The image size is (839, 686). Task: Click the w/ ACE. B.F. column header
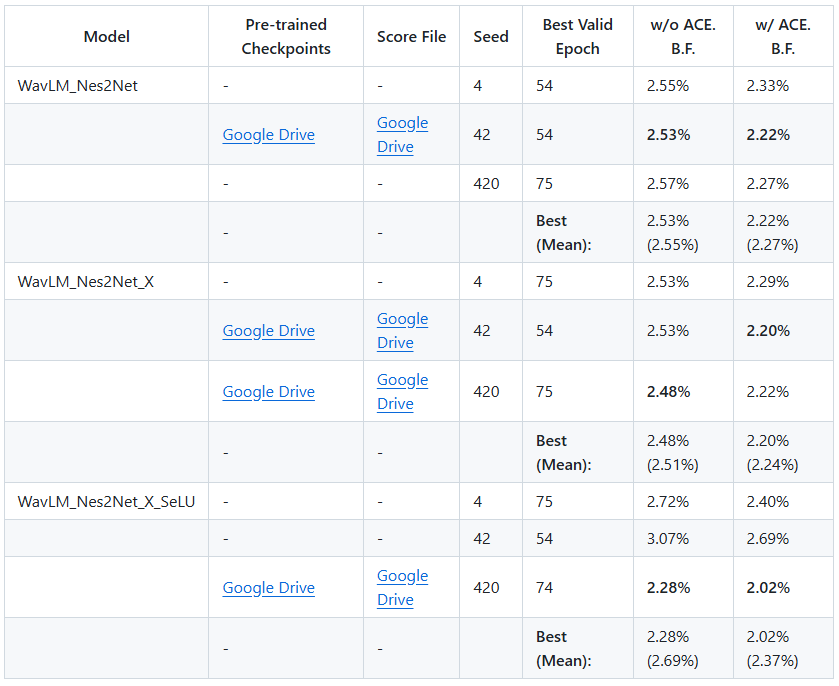783,37
